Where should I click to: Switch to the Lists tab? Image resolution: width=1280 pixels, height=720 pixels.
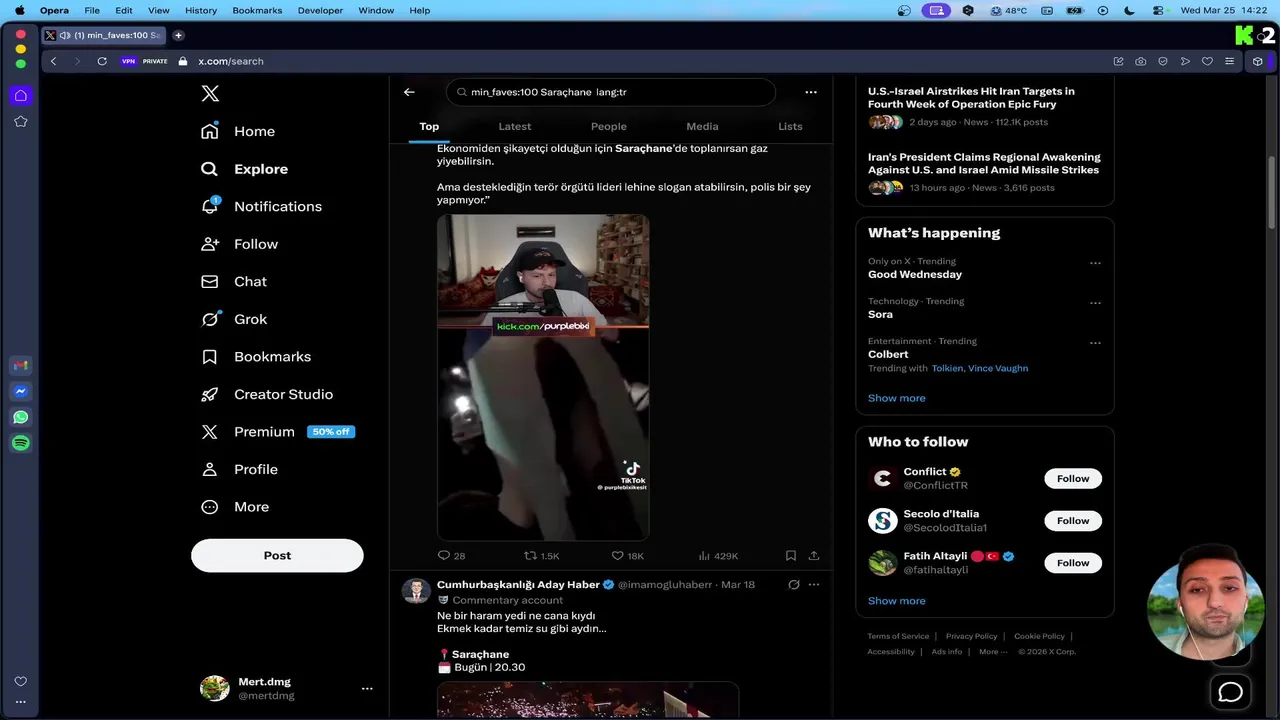(790, 126)
